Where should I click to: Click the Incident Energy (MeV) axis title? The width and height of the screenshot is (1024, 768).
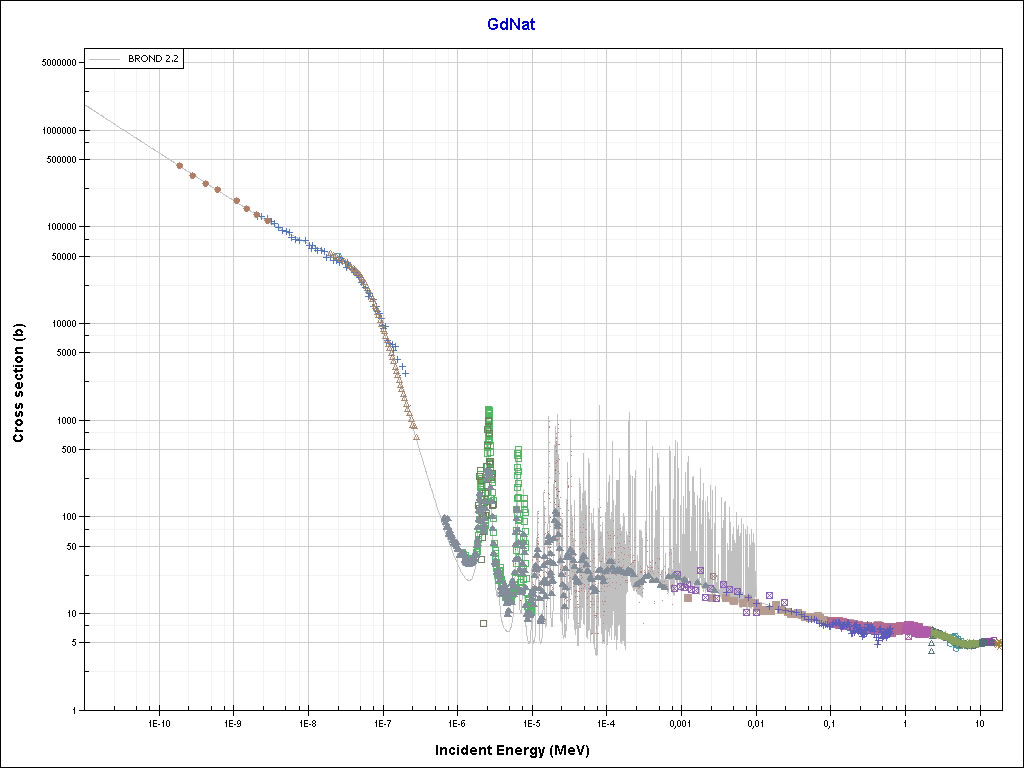point(519,750)
